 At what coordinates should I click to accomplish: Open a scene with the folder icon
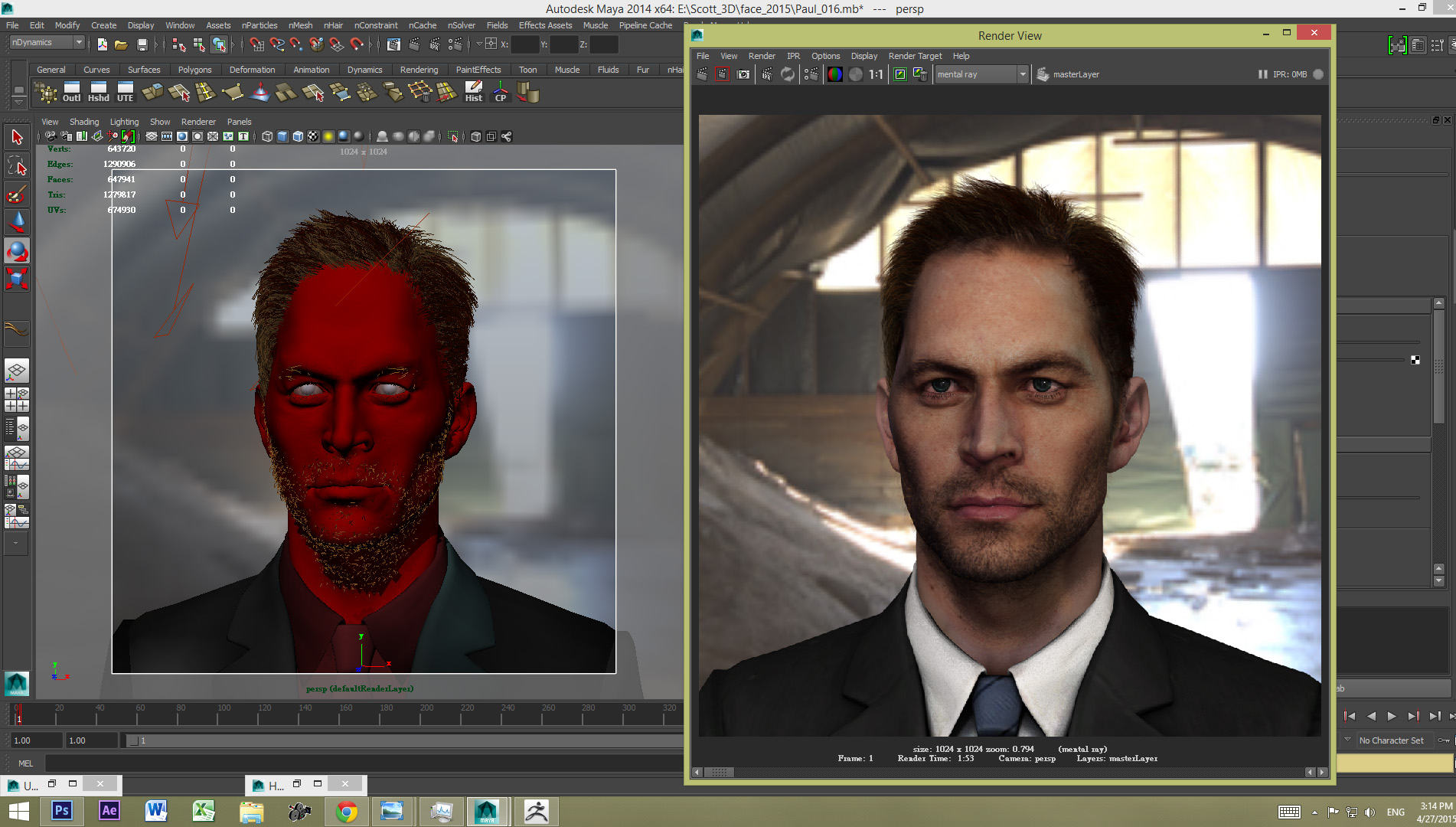point(121,44)
